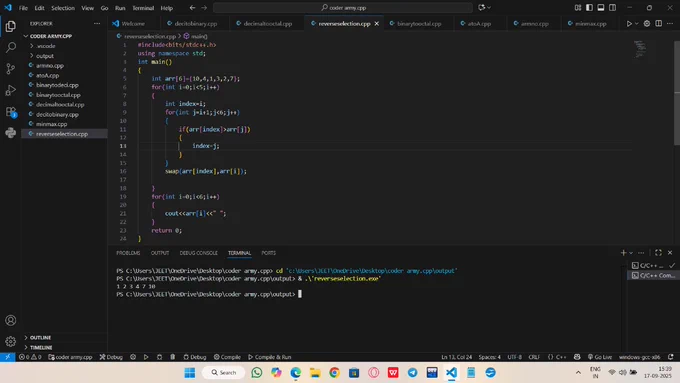Click the editor vertical scrollbar

(677, 92)
